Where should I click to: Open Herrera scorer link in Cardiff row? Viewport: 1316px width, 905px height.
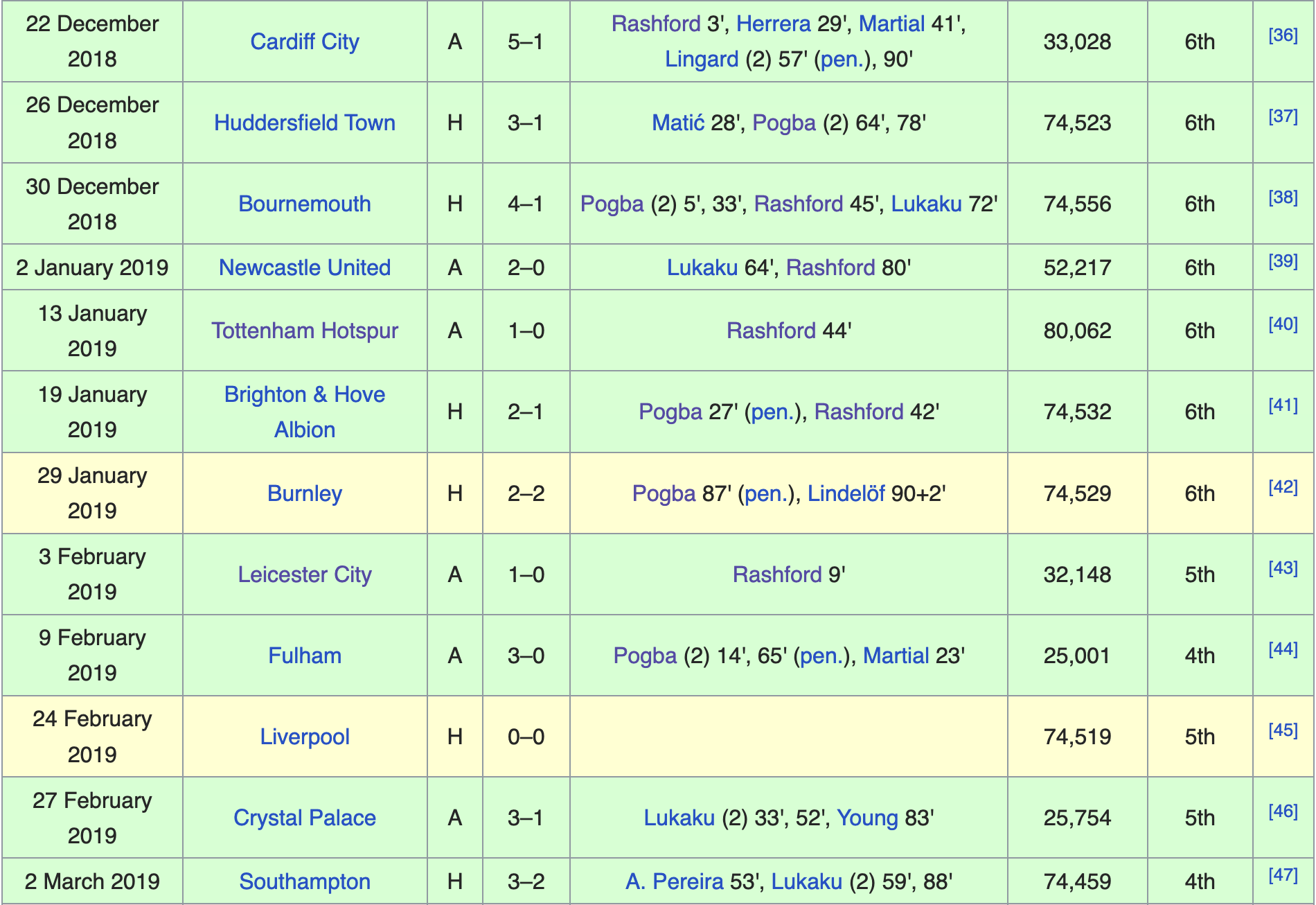[773, 24]
